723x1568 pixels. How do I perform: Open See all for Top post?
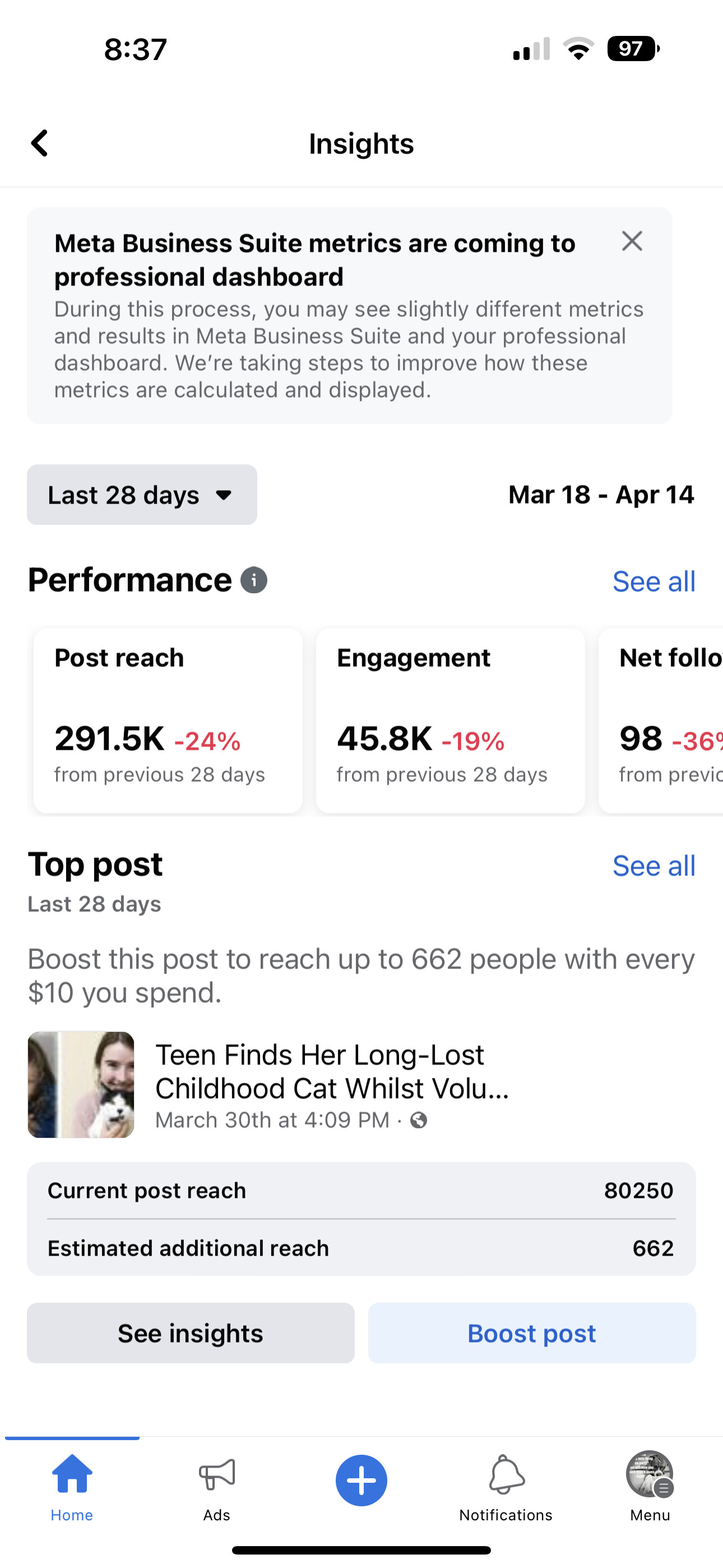click(x=654, y=865)
